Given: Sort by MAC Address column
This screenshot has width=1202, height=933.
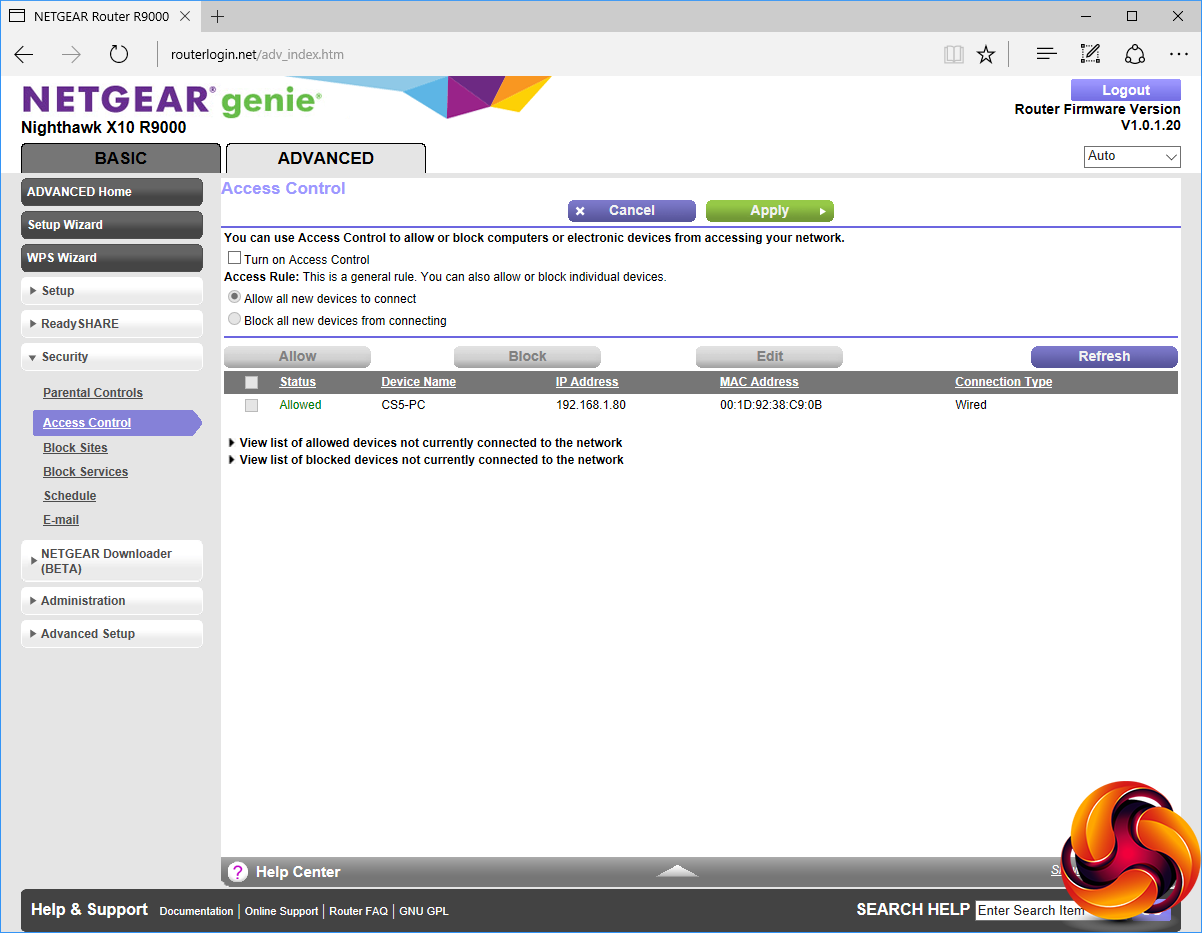Looking at the screenshot, I should coord(759,382).
